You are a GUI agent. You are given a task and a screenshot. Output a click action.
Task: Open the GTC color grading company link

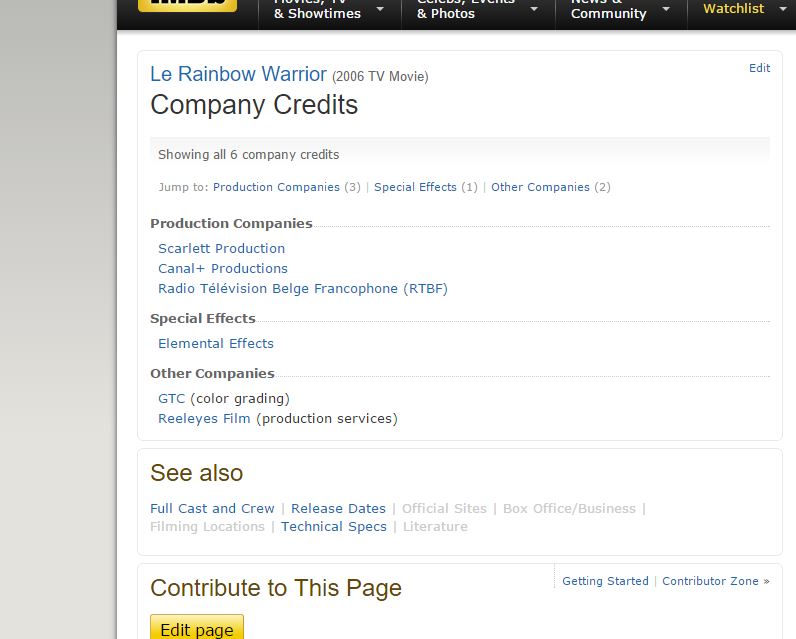pos(171,398)
